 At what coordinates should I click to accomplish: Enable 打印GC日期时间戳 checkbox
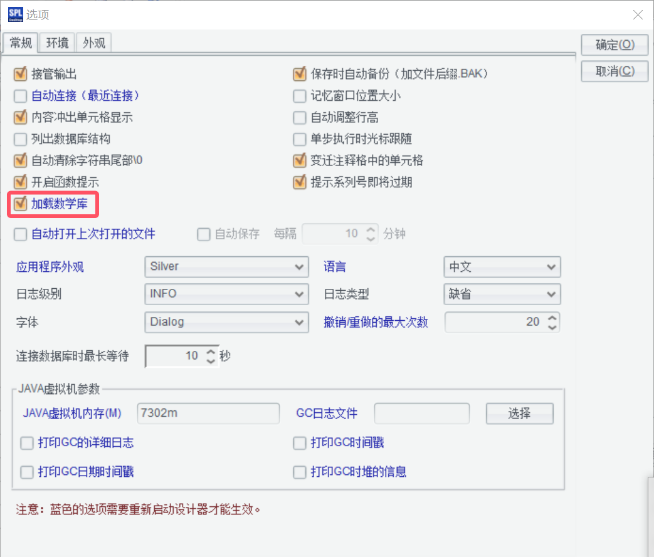point(27,472)
